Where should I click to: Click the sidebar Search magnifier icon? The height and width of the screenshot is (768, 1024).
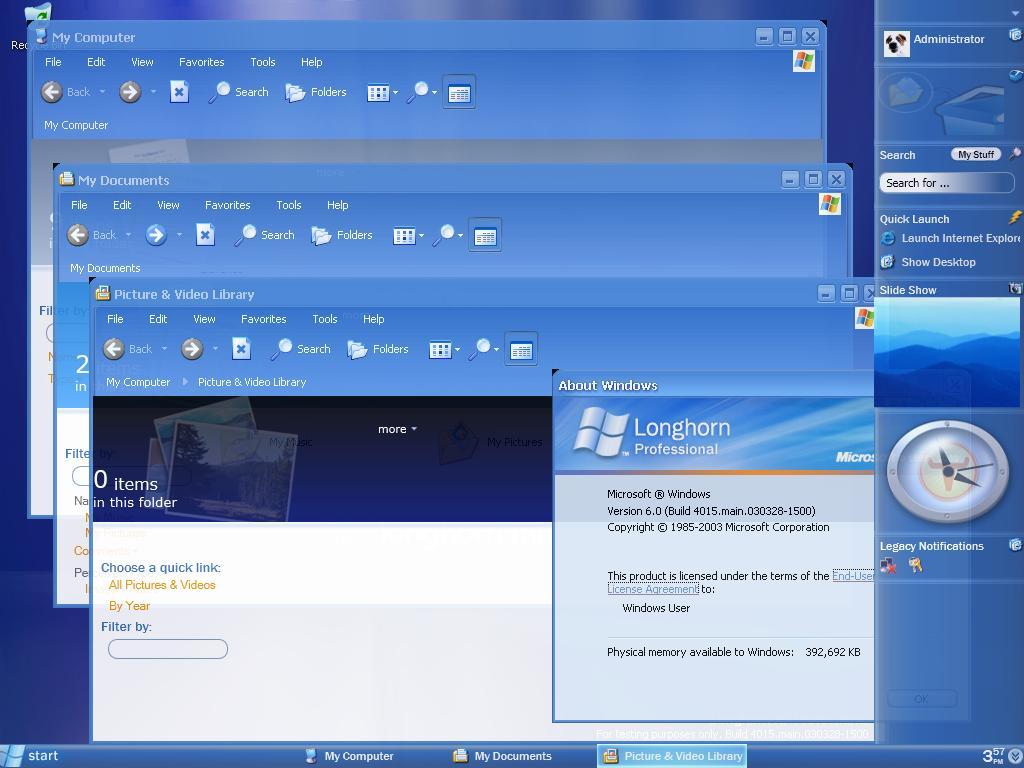tap(1014, 154)
